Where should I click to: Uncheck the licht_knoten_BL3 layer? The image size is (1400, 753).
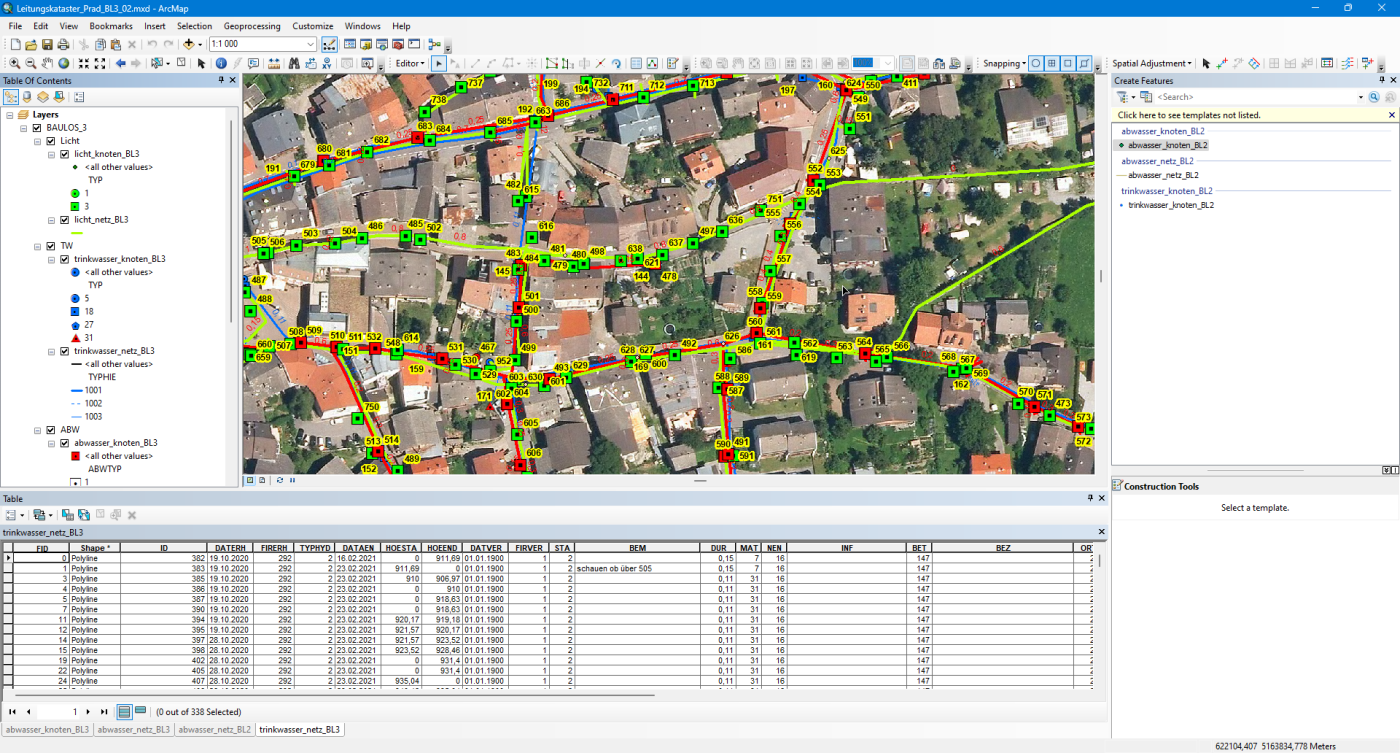coord(65,154)
